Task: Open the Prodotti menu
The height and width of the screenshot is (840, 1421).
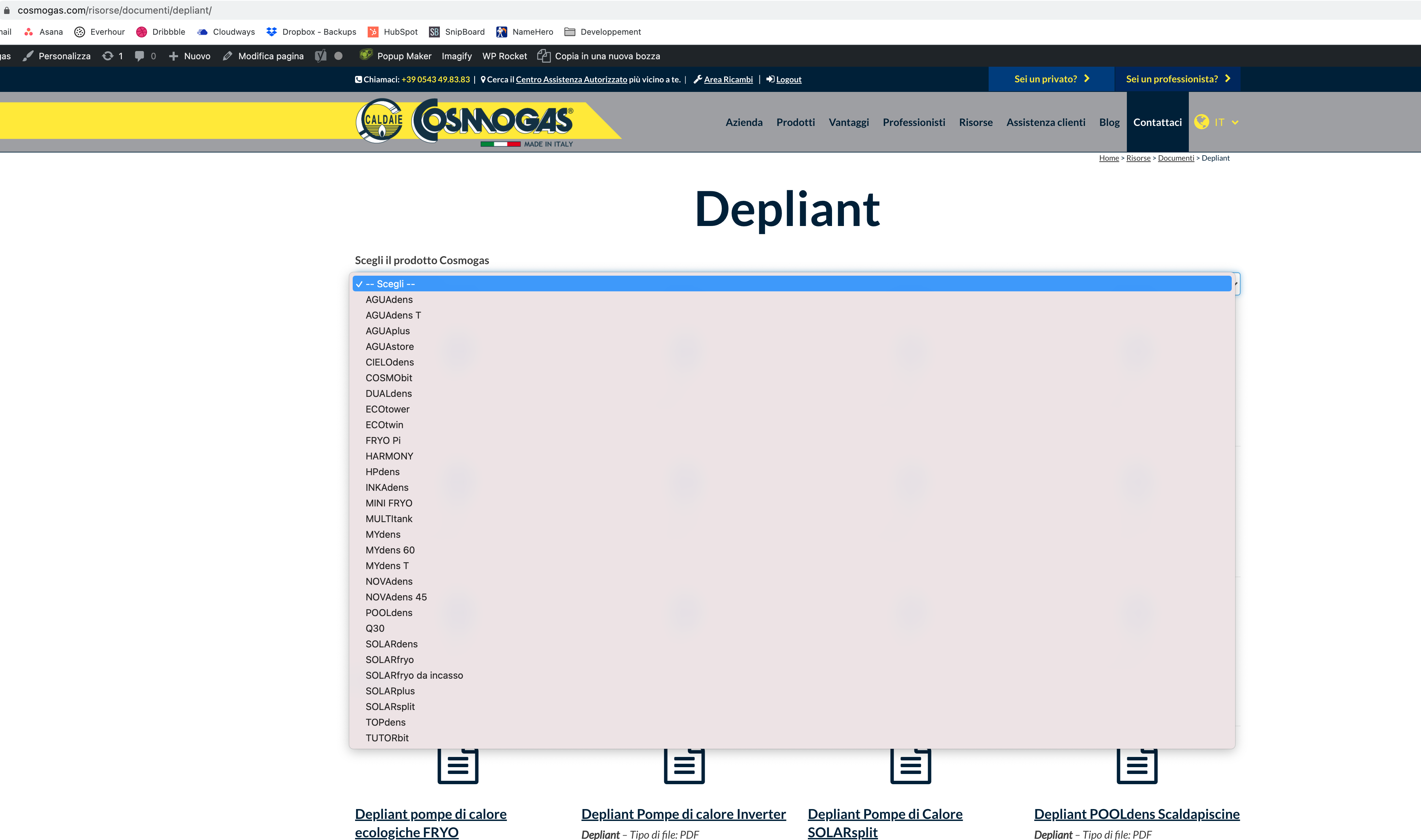Action: coord(795,122)
